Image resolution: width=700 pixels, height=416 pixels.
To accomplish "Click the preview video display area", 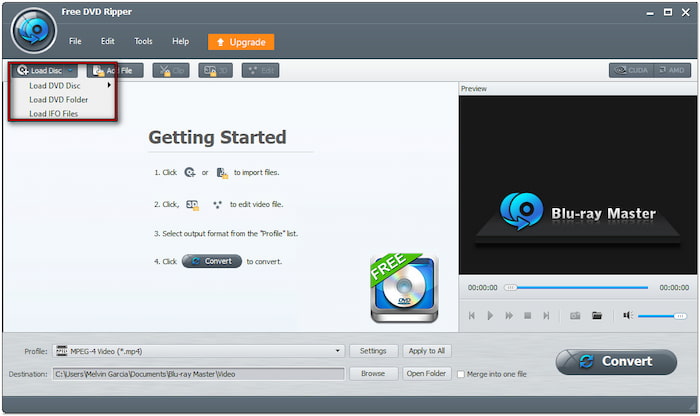I will click(578, 185).
